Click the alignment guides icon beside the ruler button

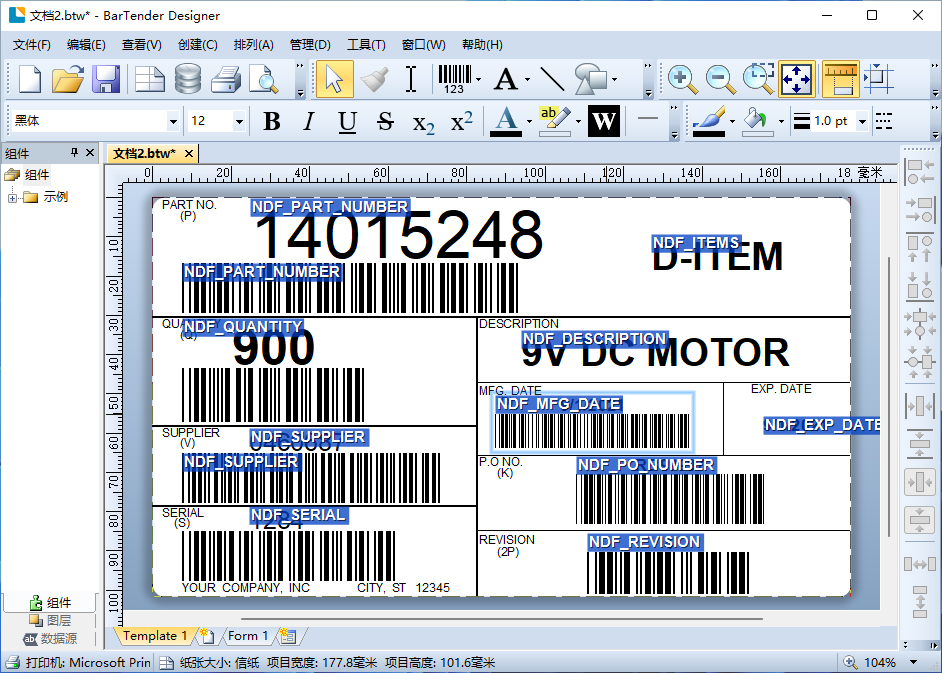point(879,79)
